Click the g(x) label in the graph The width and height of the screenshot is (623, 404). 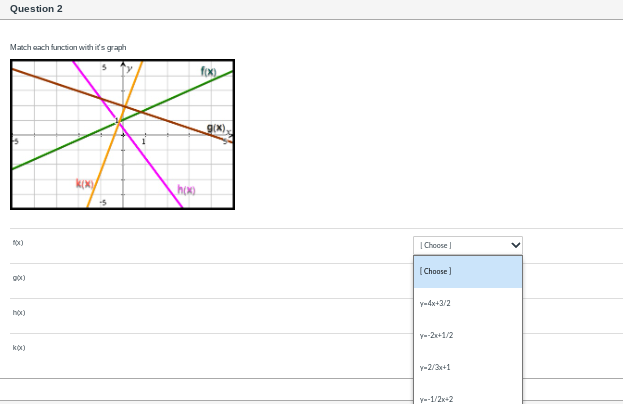point(216,128)
